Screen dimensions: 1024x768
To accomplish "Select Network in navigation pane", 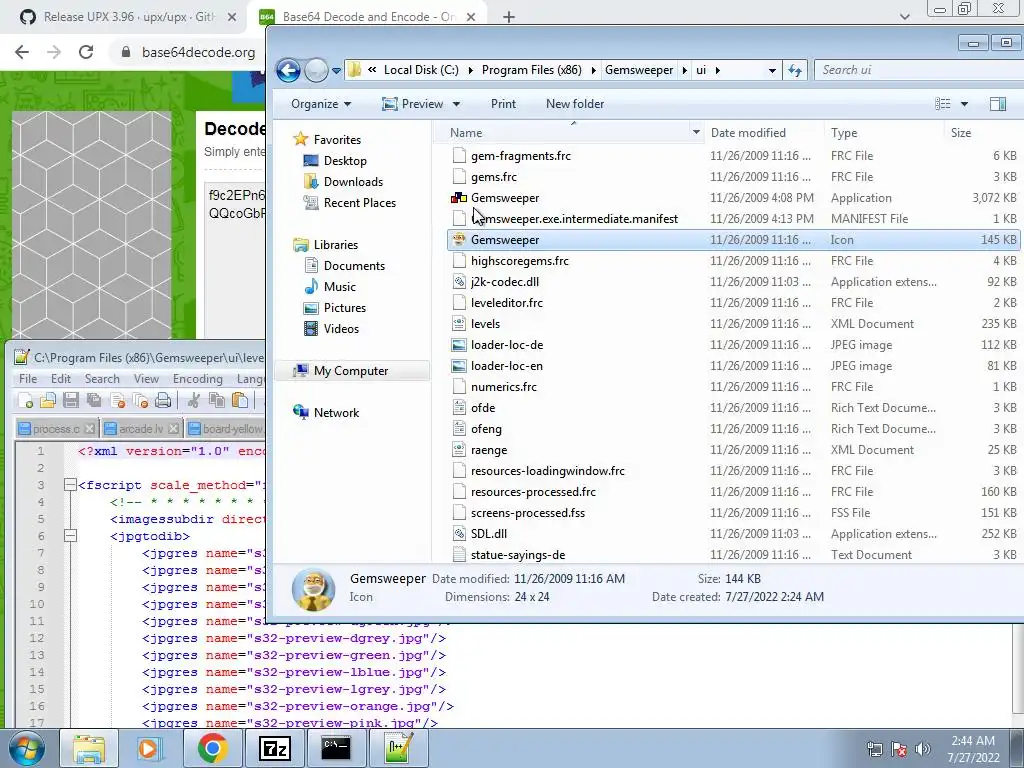I will click(x=336, y=413).
